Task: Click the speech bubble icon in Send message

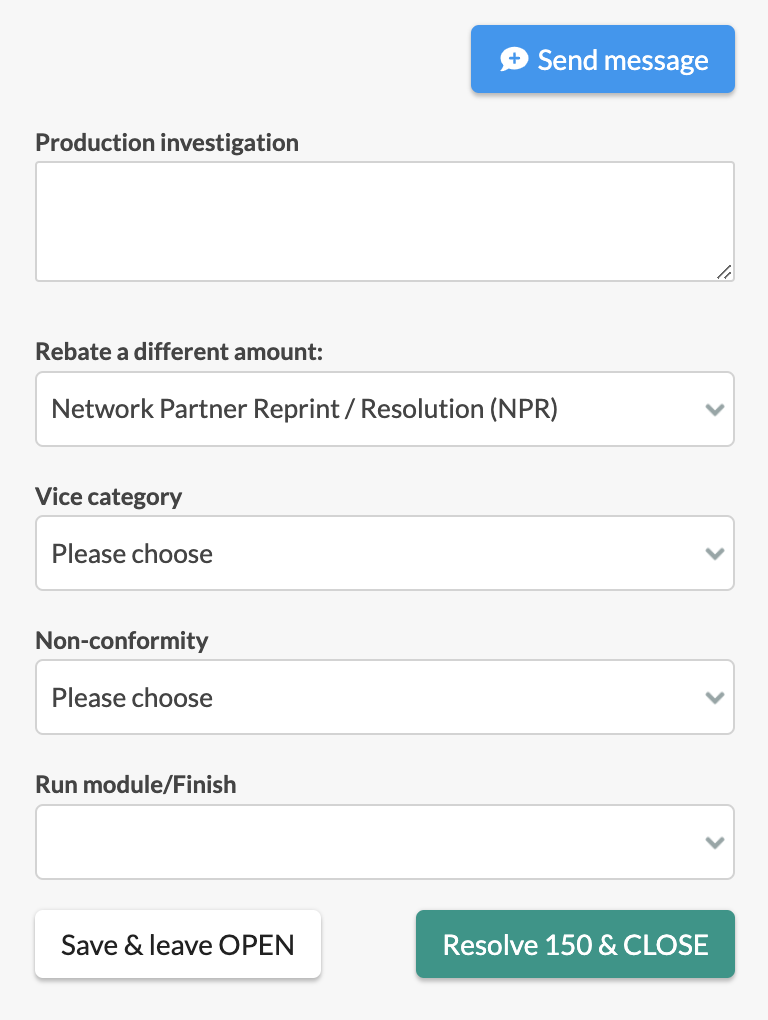Action: click(x=514, y=59)
